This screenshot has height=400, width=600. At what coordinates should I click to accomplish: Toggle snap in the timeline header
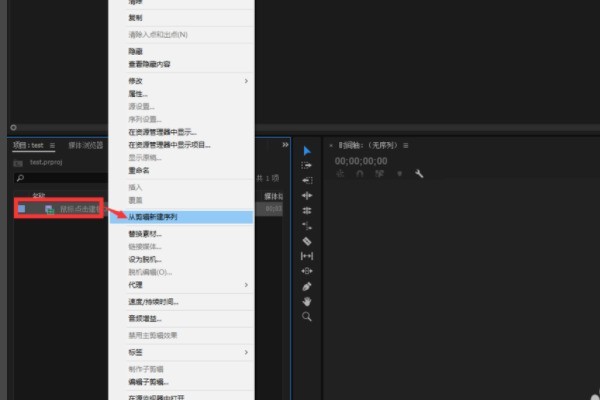coord(360,173)
